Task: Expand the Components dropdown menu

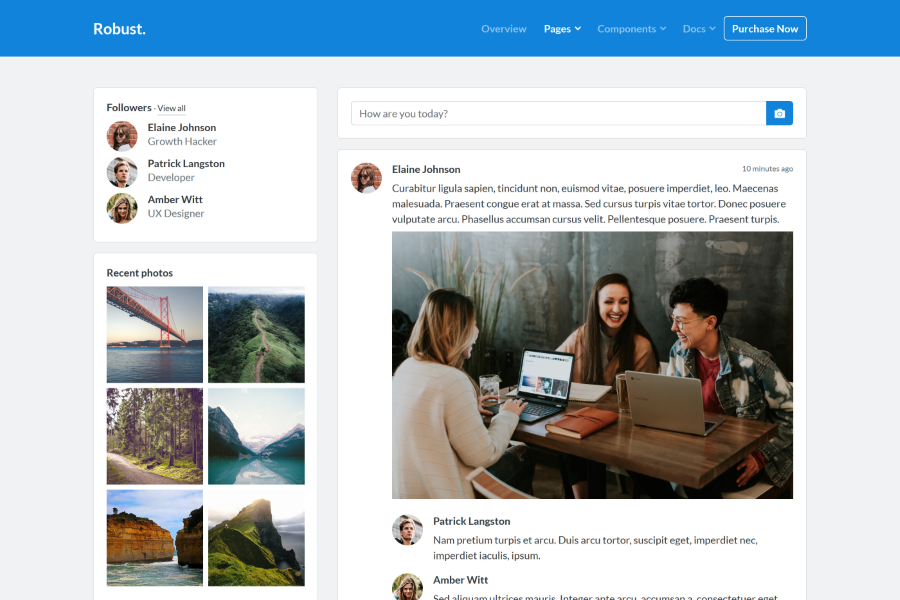Action: [x=631, y=28]
